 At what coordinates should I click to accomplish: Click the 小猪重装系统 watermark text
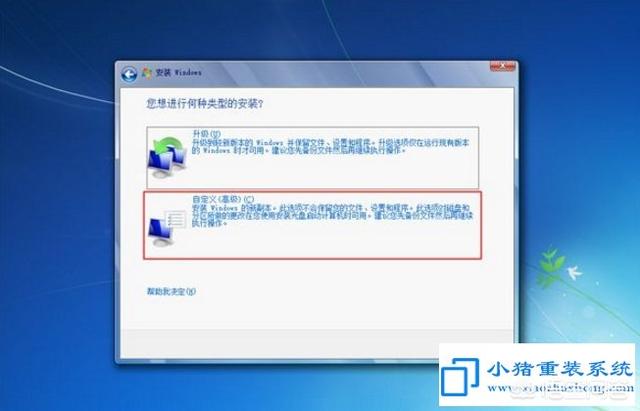[559, 369]
